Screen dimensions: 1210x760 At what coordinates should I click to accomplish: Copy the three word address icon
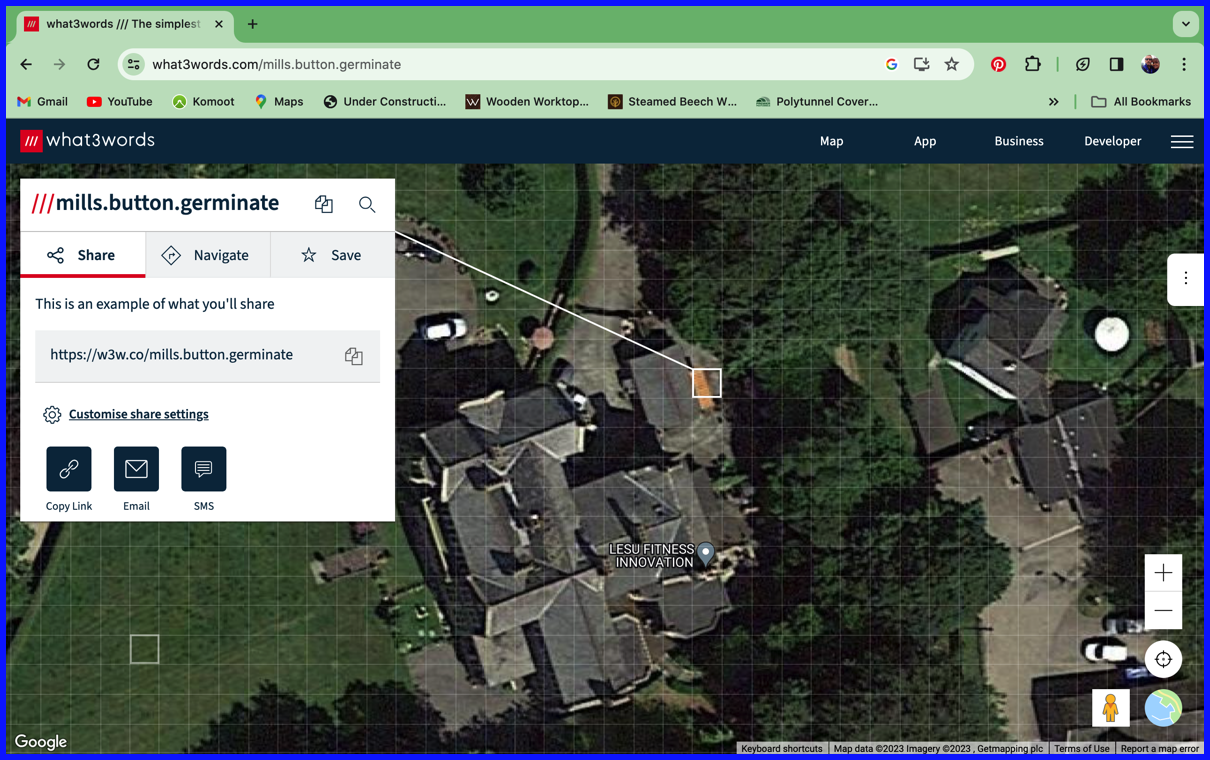(323, 204)
